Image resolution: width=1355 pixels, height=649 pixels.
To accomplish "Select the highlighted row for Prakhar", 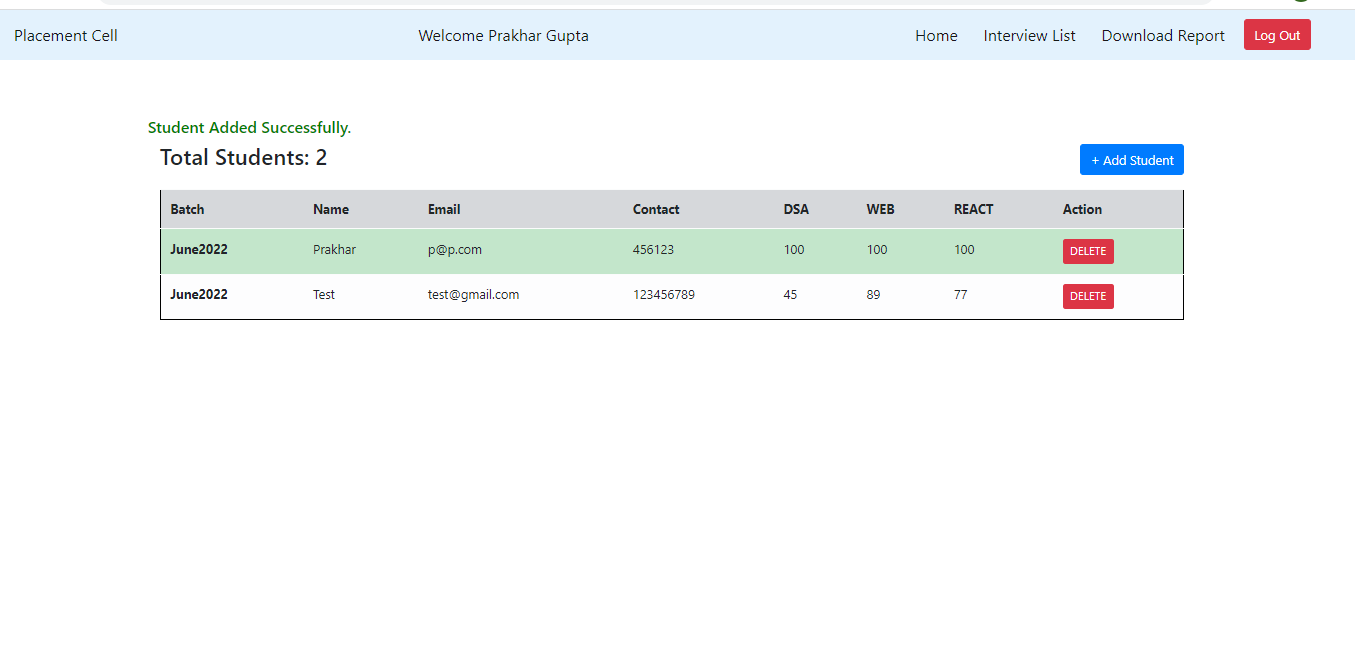I will point(600,250).
